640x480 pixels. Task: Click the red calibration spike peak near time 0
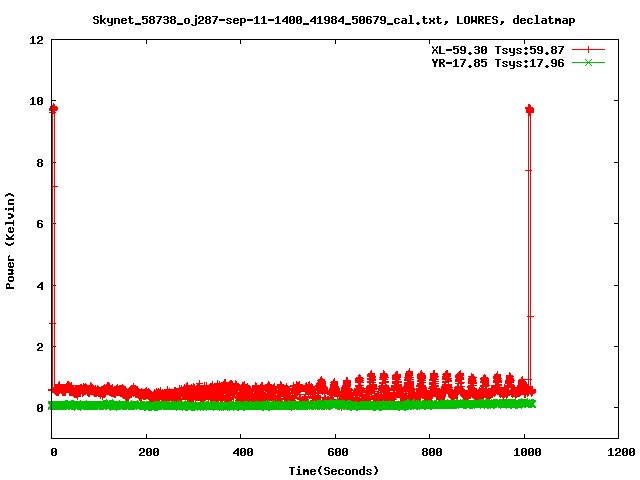coord(53,109)
